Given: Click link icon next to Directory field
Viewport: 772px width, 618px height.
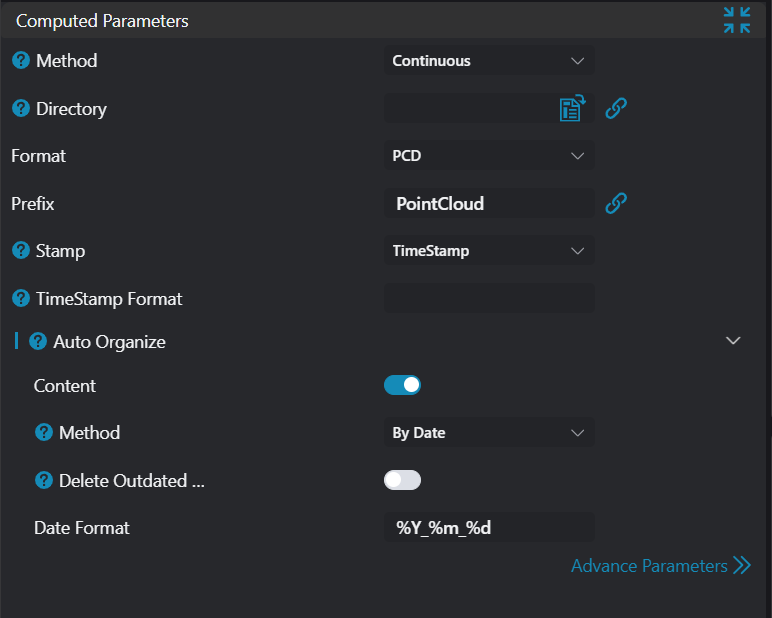Looking at the screenshot, I should click(616, 108).
